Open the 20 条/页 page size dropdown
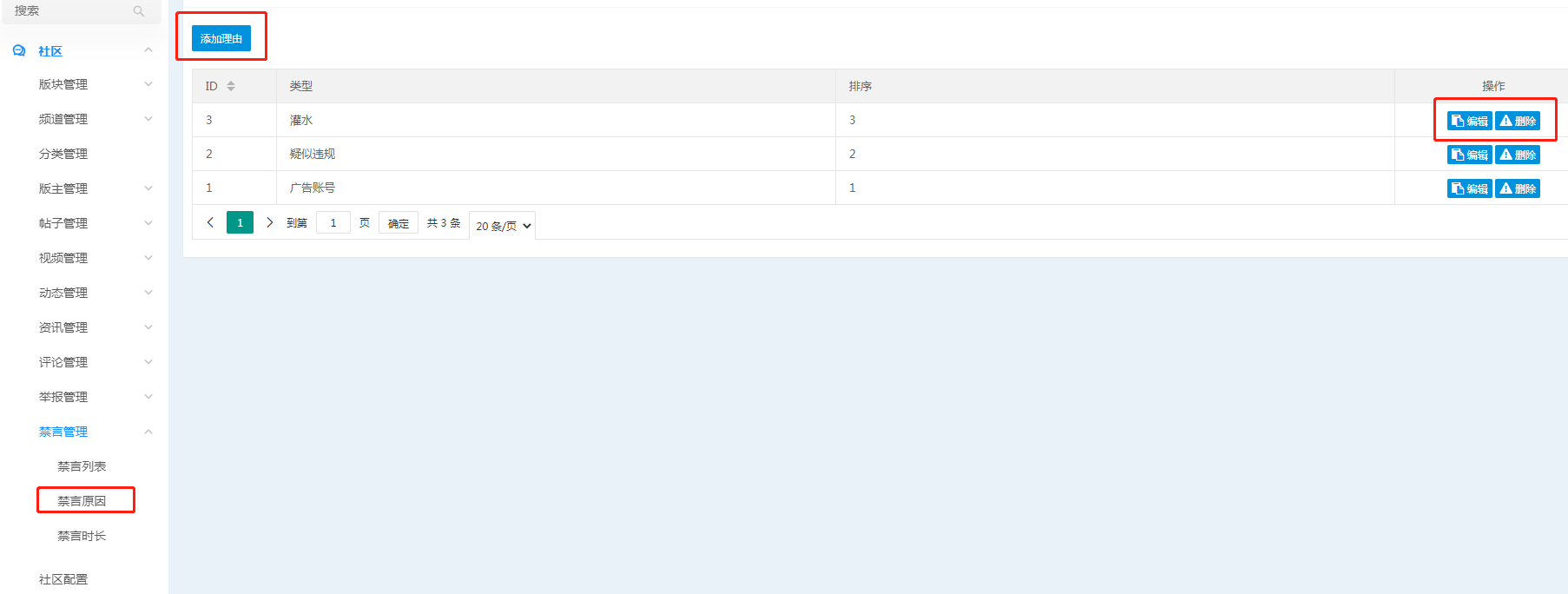The height and width of the screenshot is (594, 1568). (x=502, y=226)
